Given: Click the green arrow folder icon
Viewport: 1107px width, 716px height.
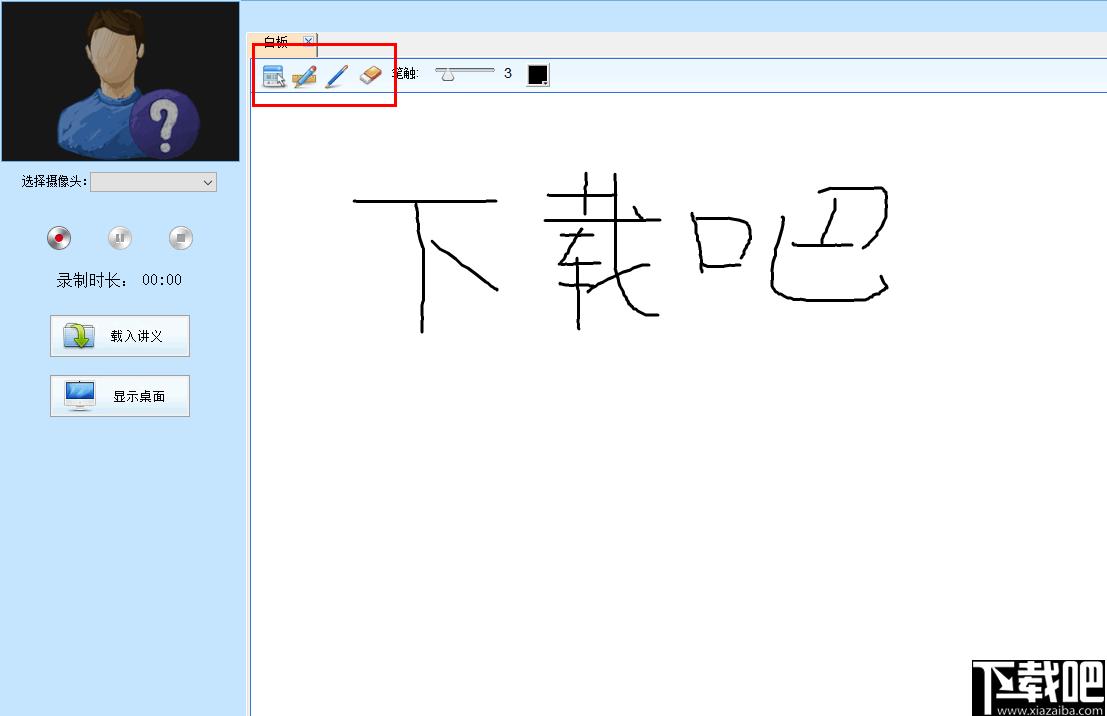Looking at the screenshot, I should [79, 336].
